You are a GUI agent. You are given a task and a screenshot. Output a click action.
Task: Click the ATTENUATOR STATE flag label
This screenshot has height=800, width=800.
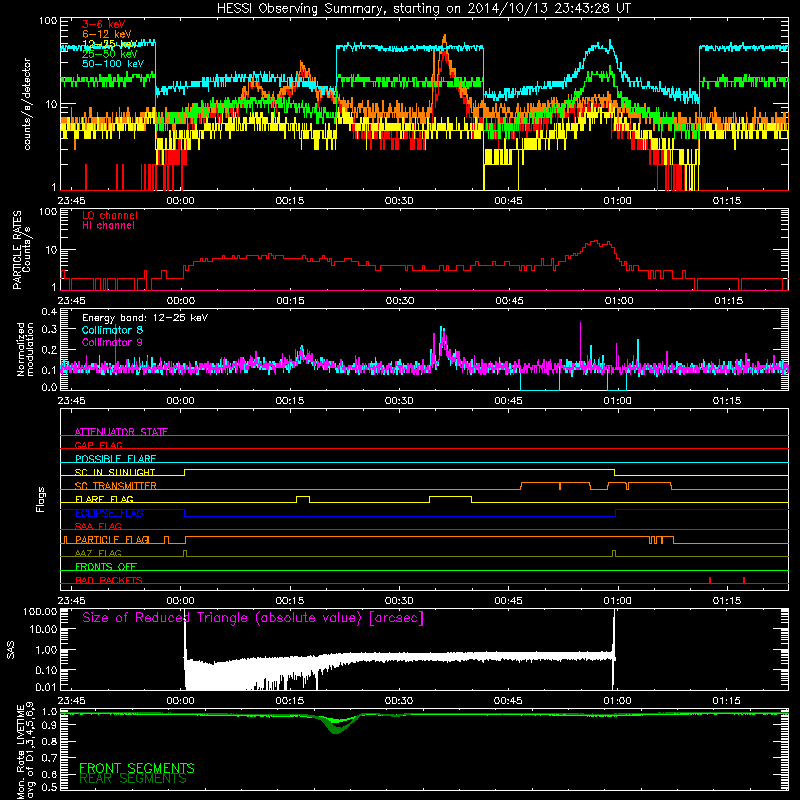pyautogui.click(x=121, y=432)
